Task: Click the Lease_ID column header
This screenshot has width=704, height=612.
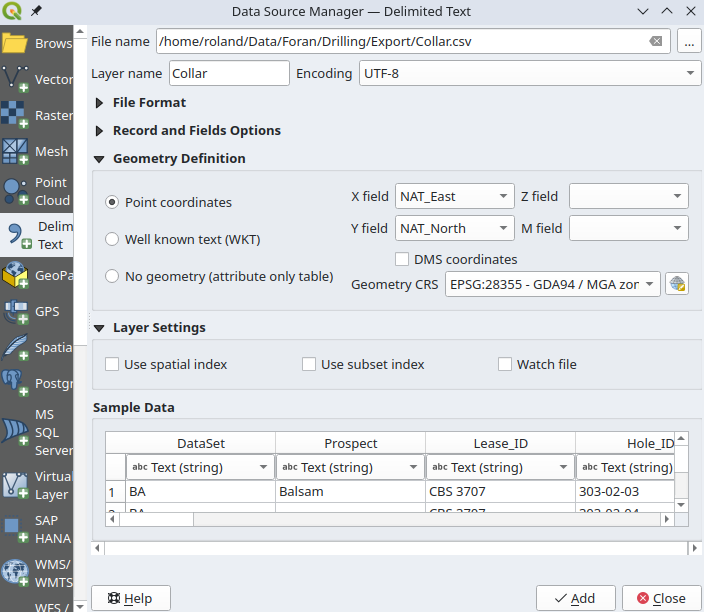Action: click(x=500, y=443)
